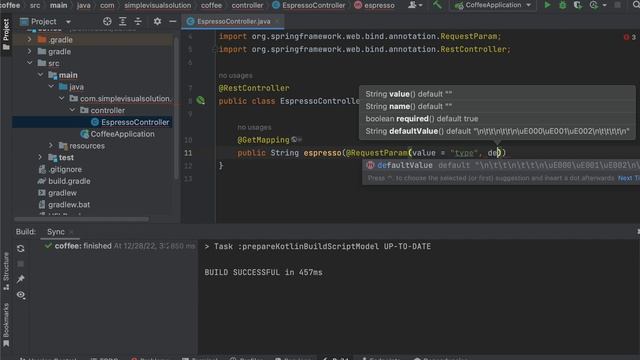Expand the gradle folder
Image resolution: width=640 pixels, height=360 pixels.
[29, 51]
